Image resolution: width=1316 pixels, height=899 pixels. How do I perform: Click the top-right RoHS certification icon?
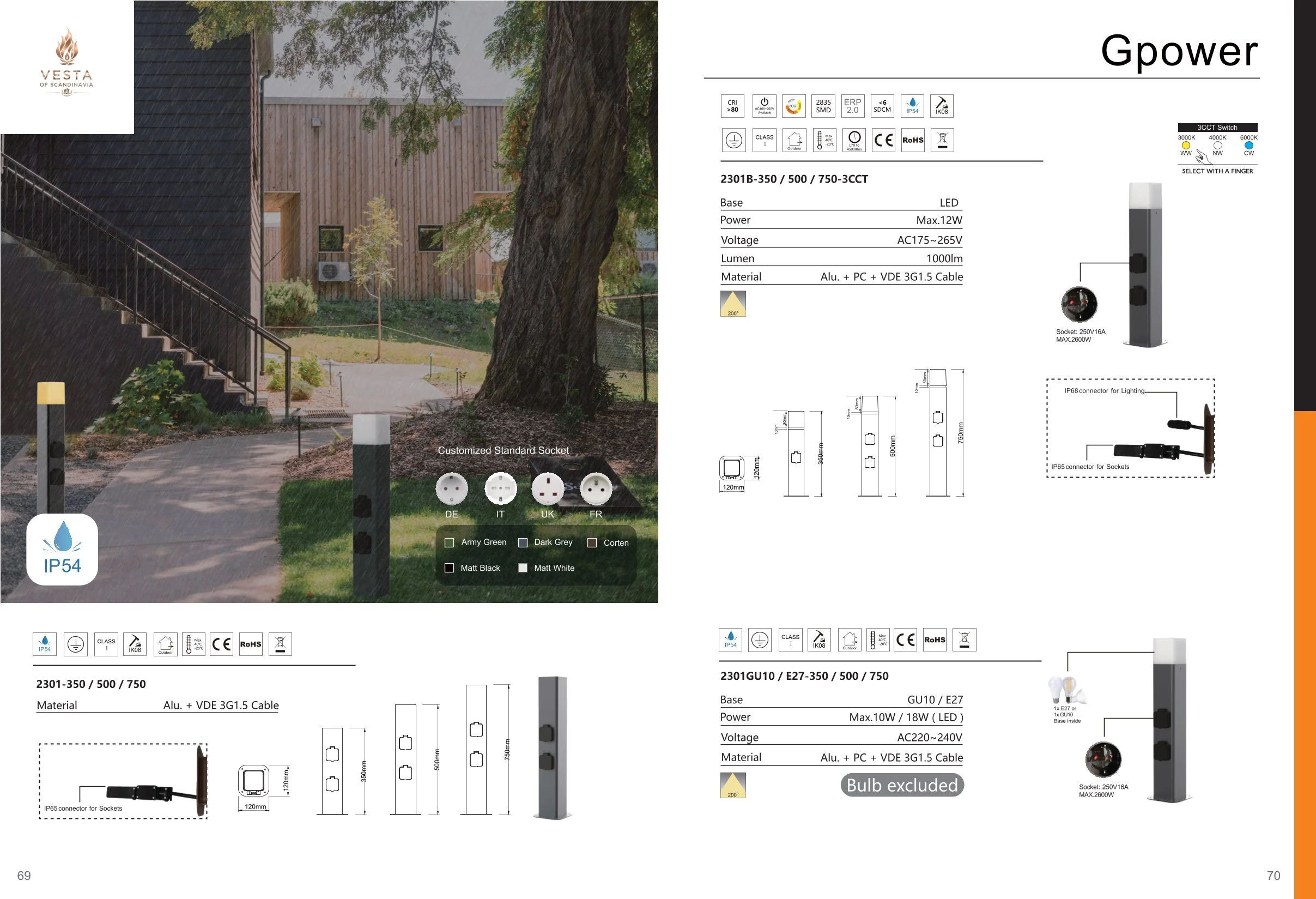(x=912, y=140)
